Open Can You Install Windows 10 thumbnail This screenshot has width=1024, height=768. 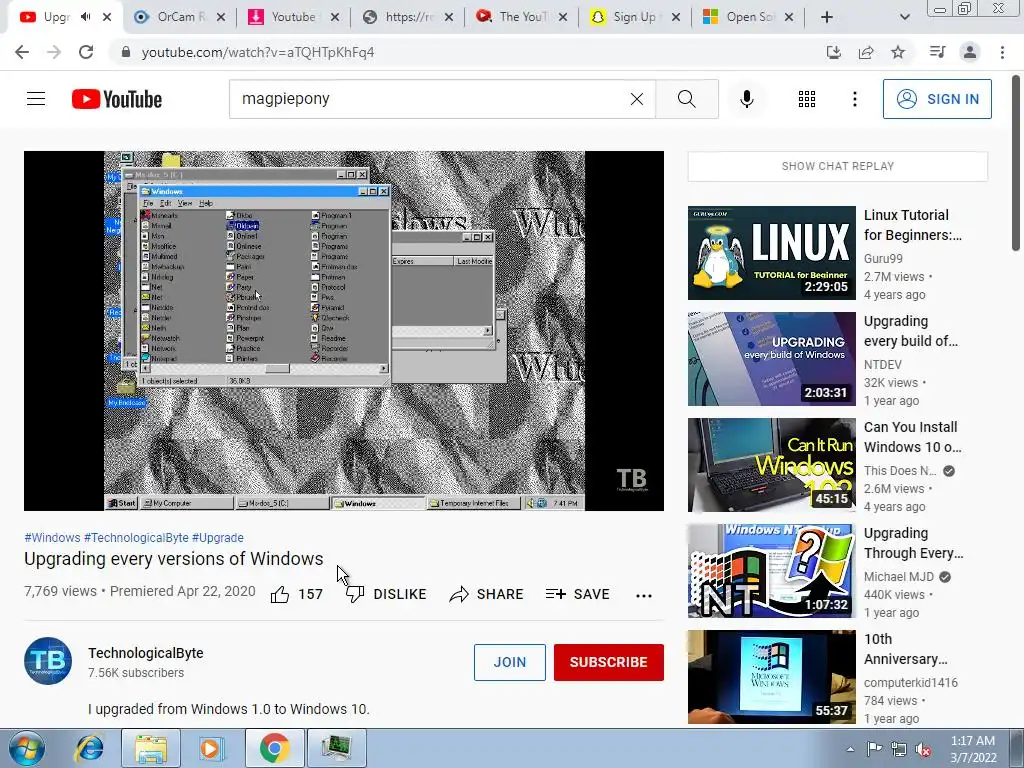[x=772, y=465]
